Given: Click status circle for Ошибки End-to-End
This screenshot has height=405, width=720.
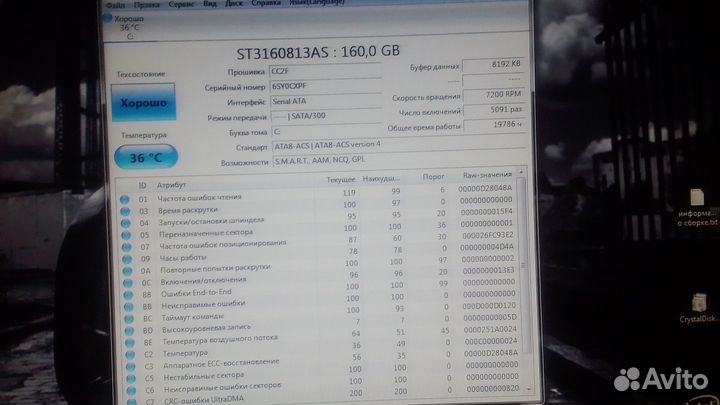Looking at the screenshot, I should point(128,295).
